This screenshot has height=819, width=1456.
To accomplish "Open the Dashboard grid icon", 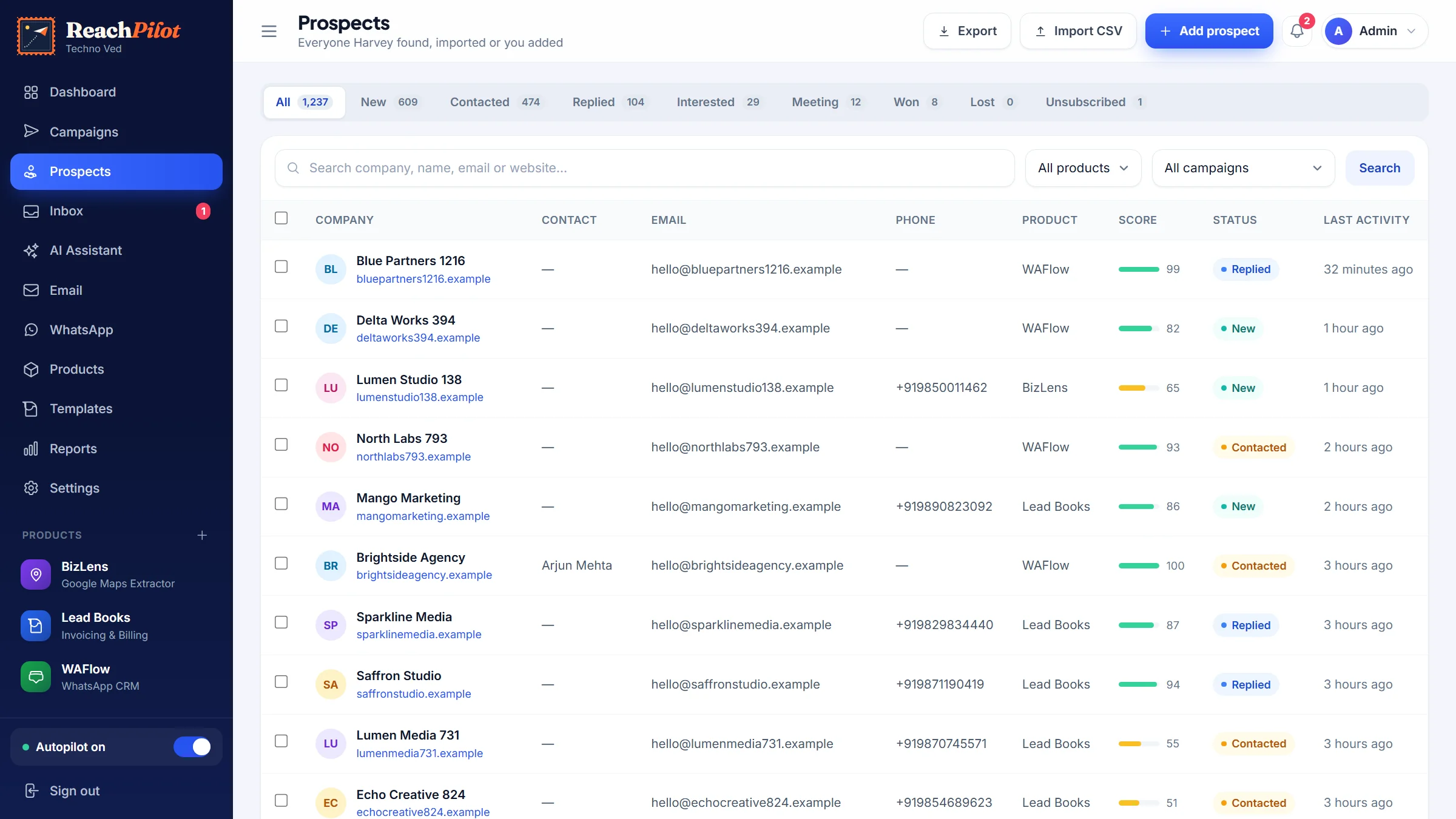I will [31, 92].
